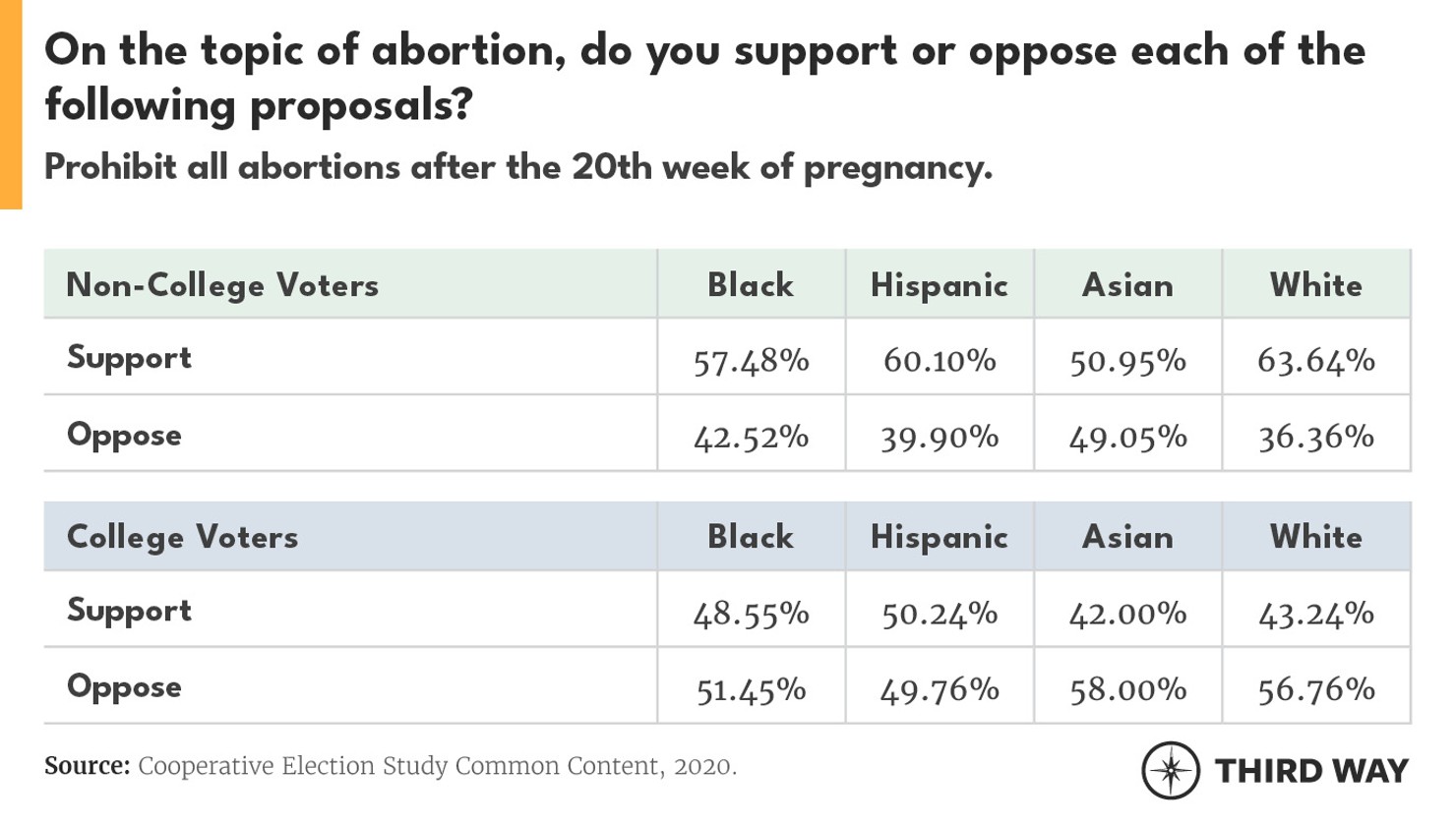Click the Oppose row label under Non-College Voters
Screen dimensions: 1456x826
tap(124, 435)
